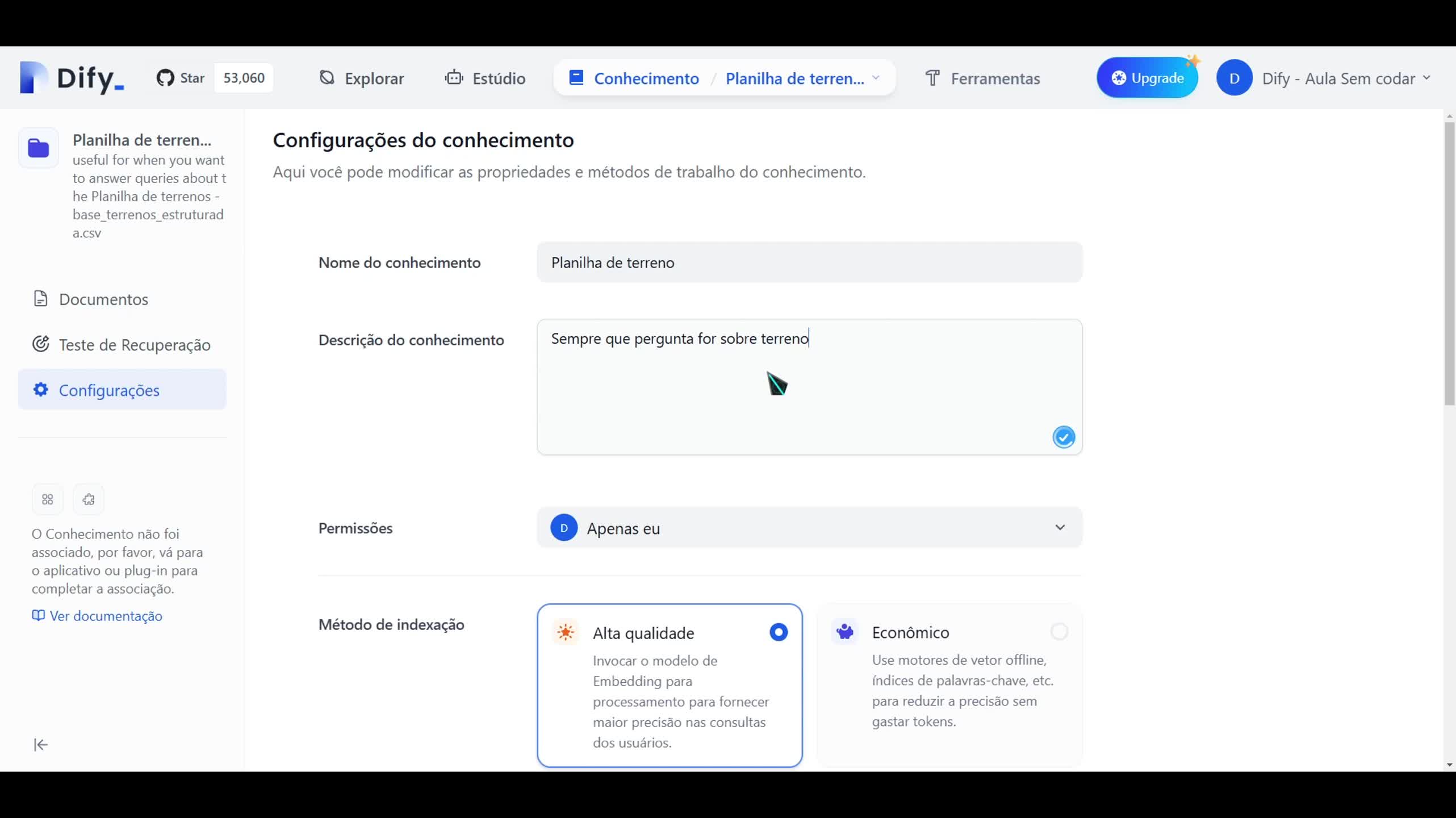Open the apps grid icon above the notice
1456x818 pixels.
[x=48, y=499]
